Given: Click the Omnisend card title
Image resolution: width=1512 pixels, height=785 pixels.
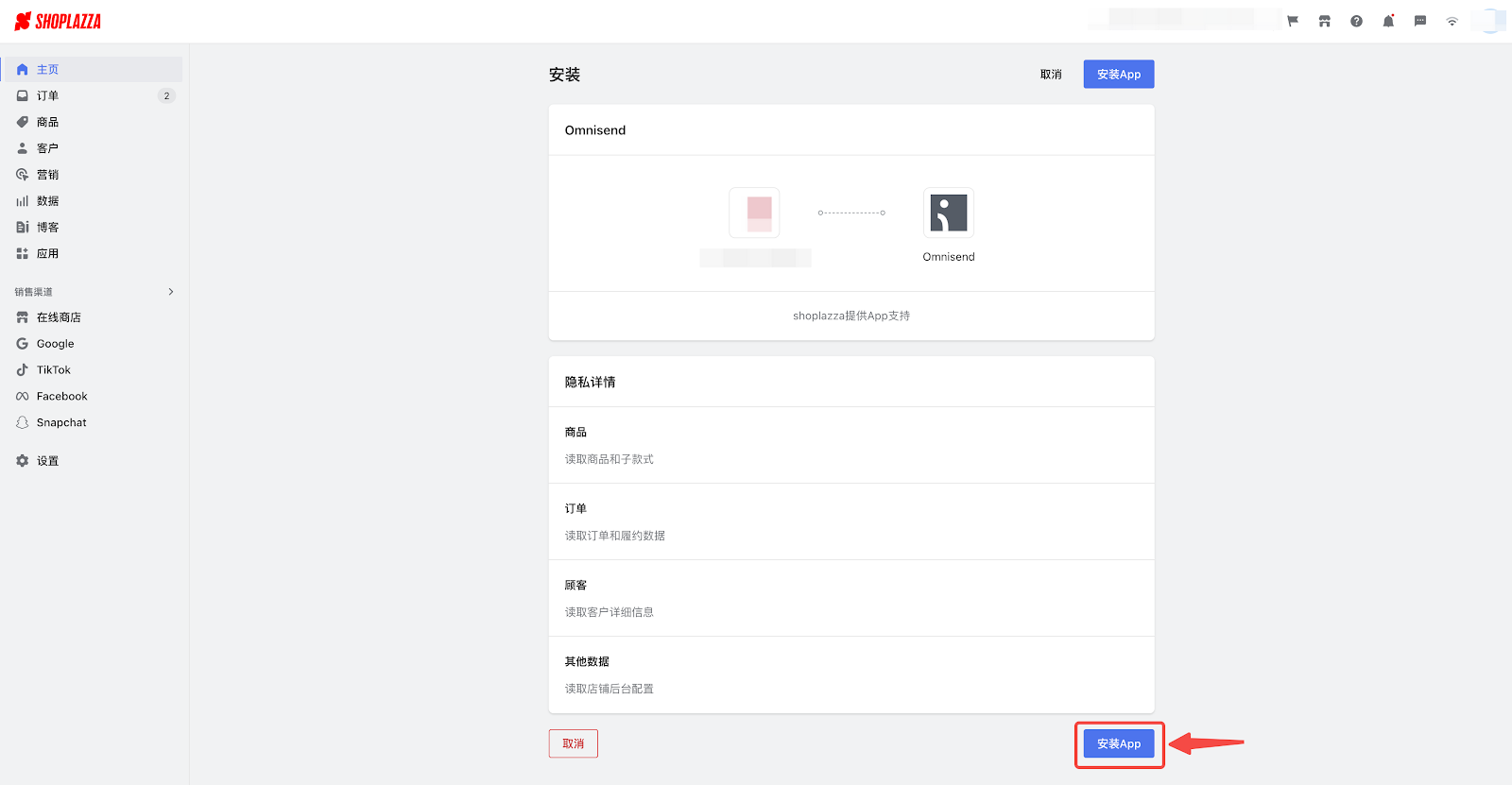Looking at the screenshot, I should 595,130.
